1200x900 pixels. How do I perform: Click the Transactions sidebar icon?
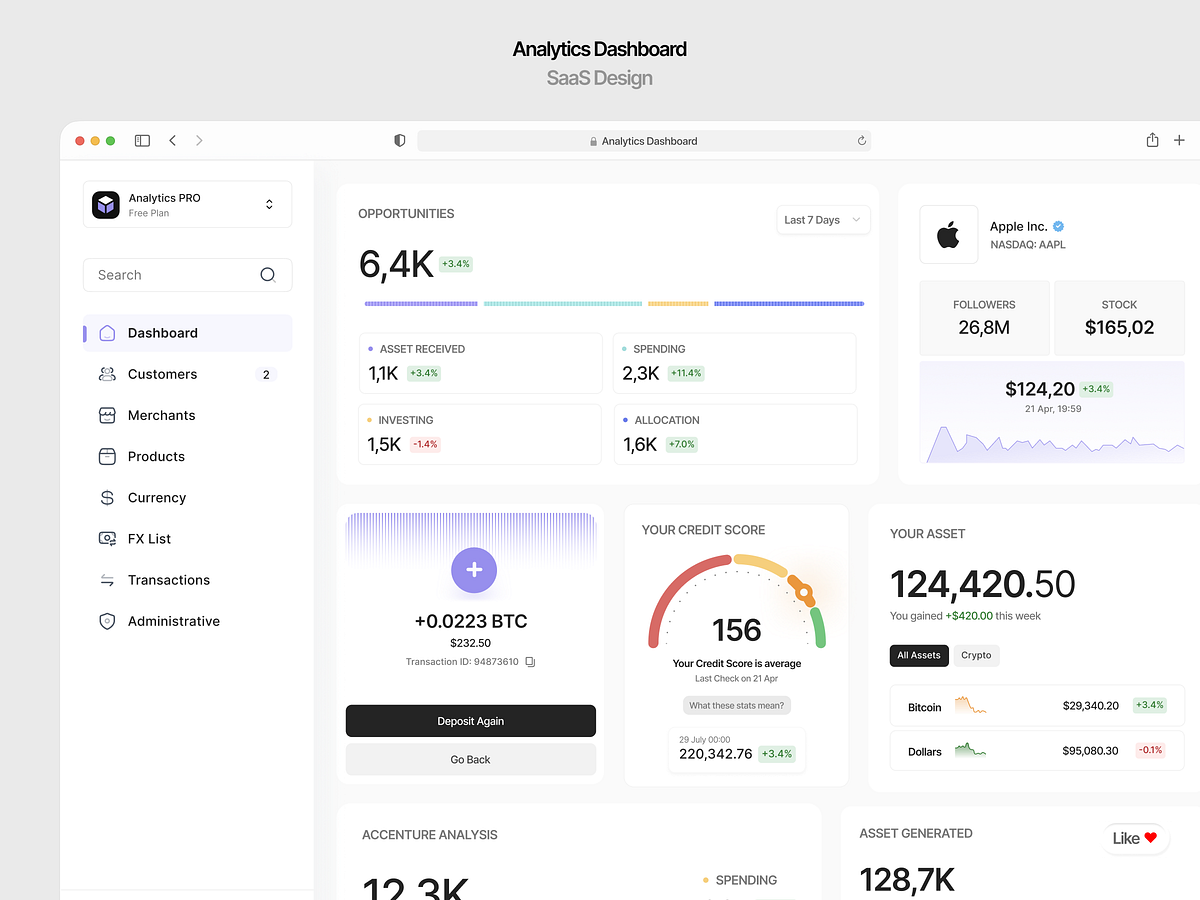point(107,579)
